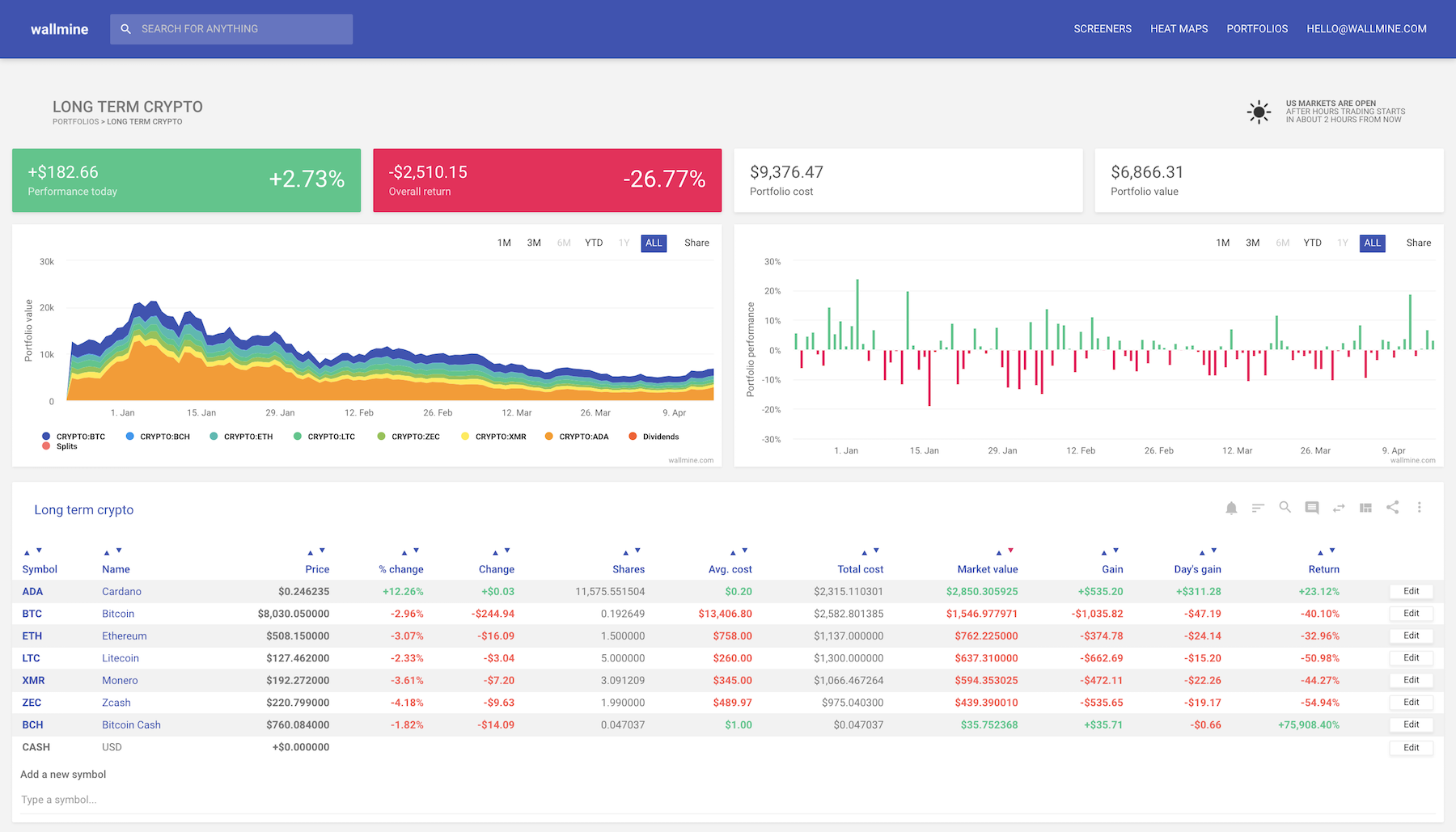Click the sun market-status icon
This screenshot has height=832, width=1456.
click(1259, 112)
